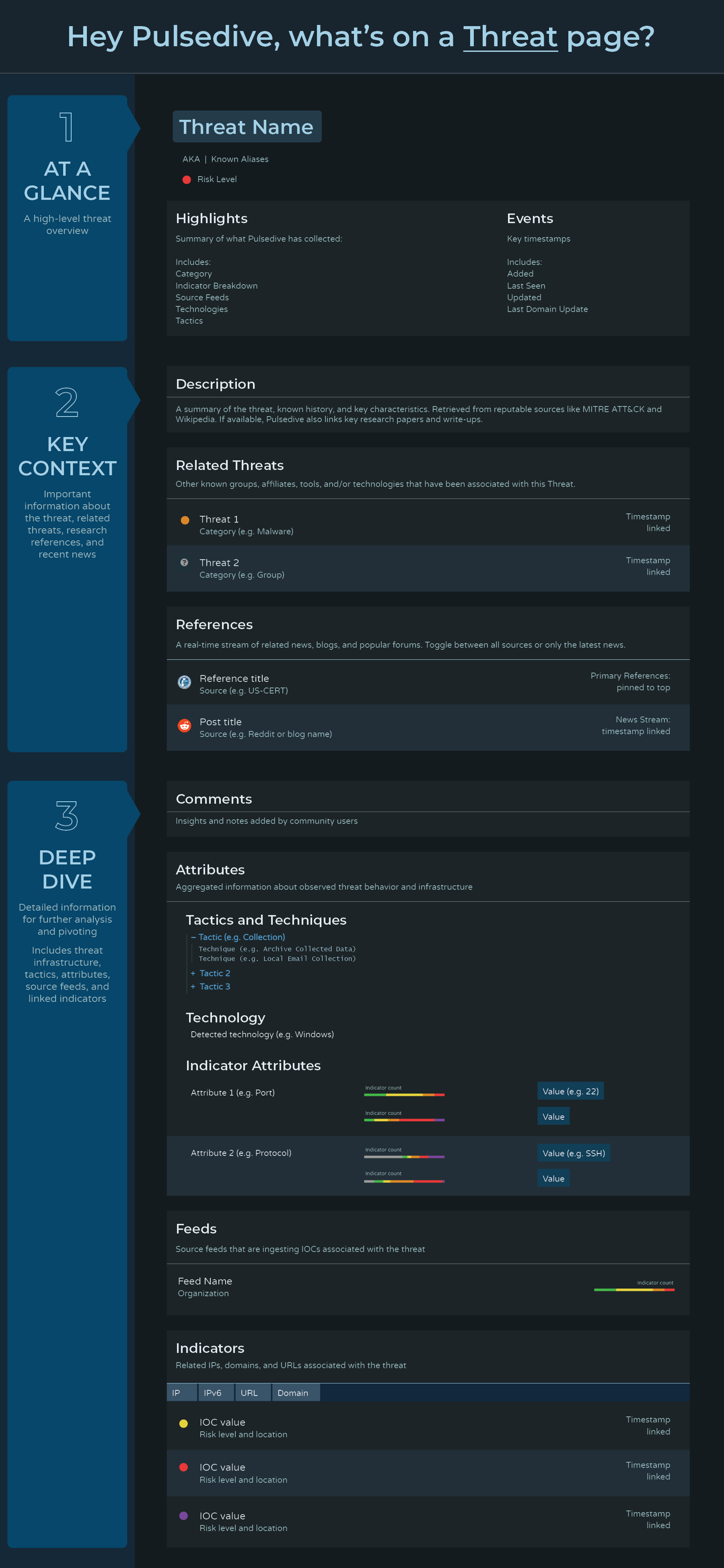Click the question mark icon beside Threat 2
724x1568 pixels.
[185, 562]
